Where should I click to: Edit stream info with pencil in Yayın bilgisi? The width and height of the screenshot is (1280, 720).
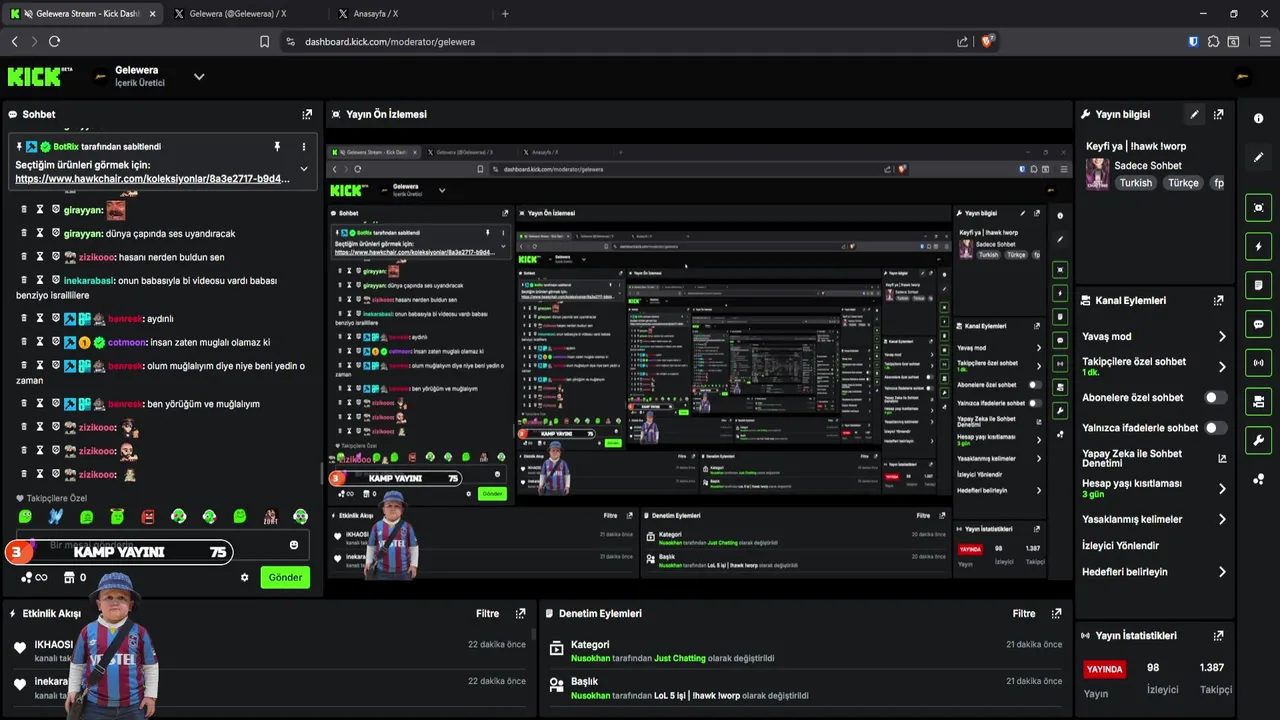click(x=1194, y=114)
